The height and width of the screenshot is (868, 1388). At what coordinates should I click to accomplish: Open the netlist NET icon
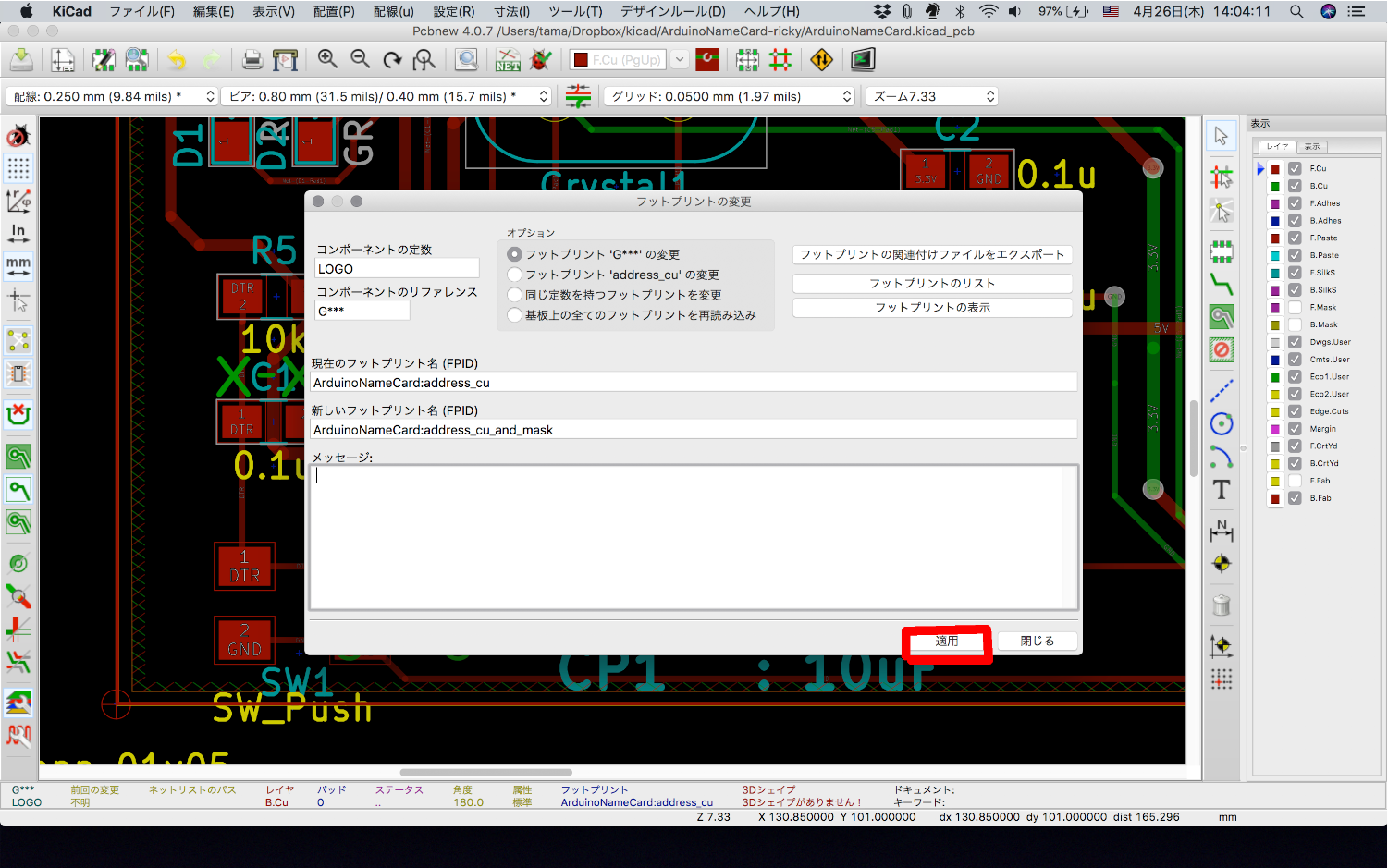(x=508, y=60)
